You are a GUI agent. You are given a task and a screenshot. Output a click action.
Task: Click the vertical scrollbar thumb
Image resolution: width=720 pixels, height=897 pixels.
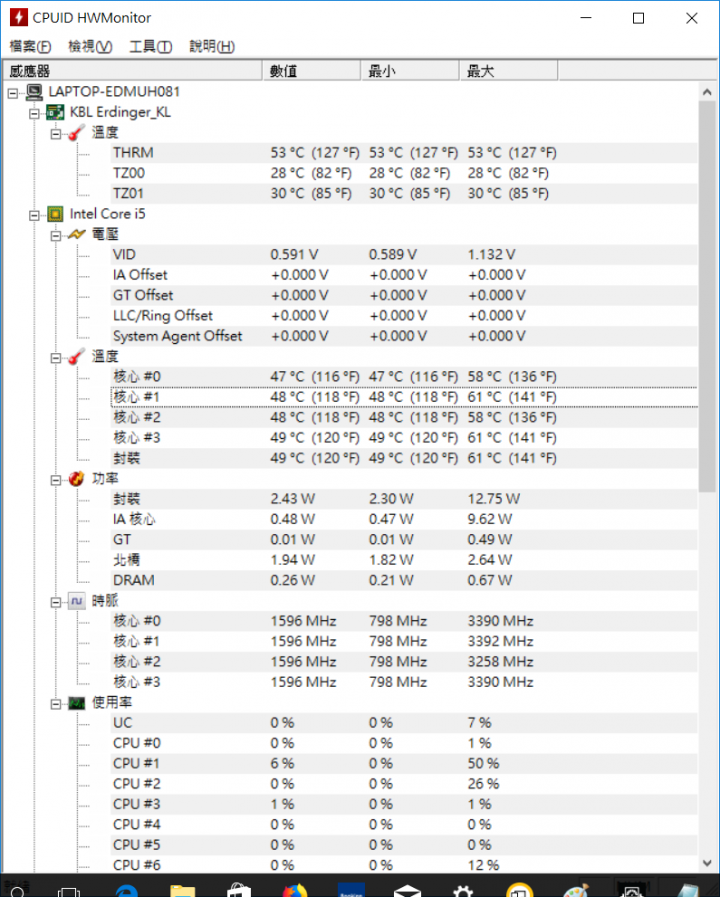pos(707,296)
